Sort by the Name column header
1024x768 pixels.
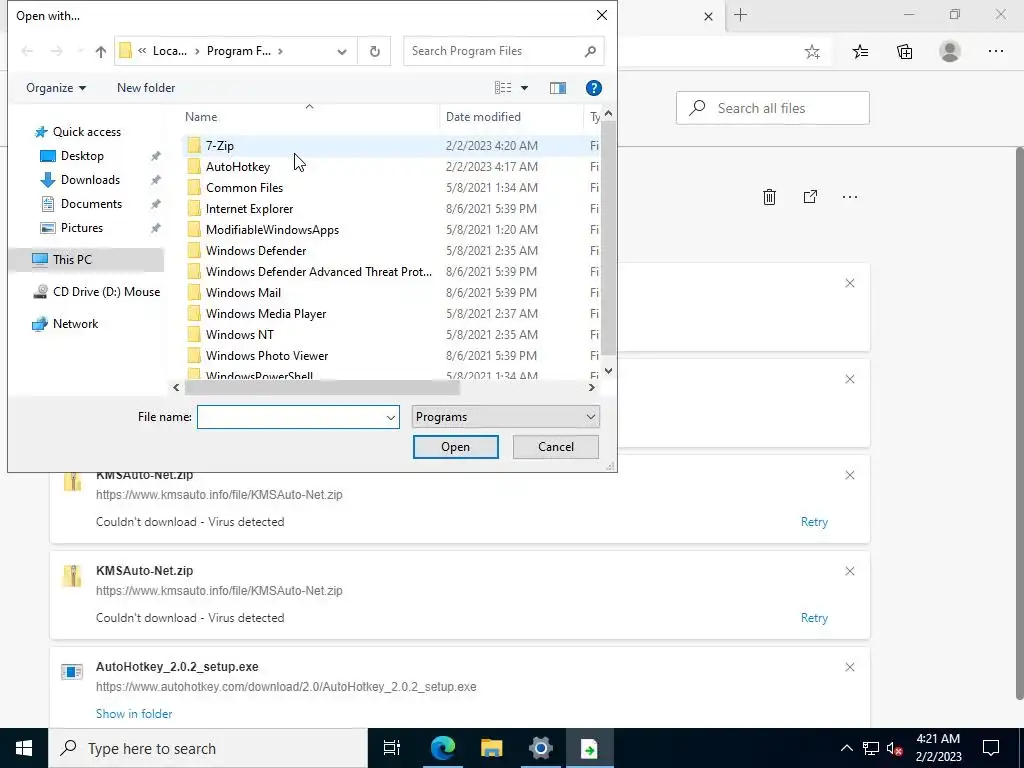[x=310, y=117]
